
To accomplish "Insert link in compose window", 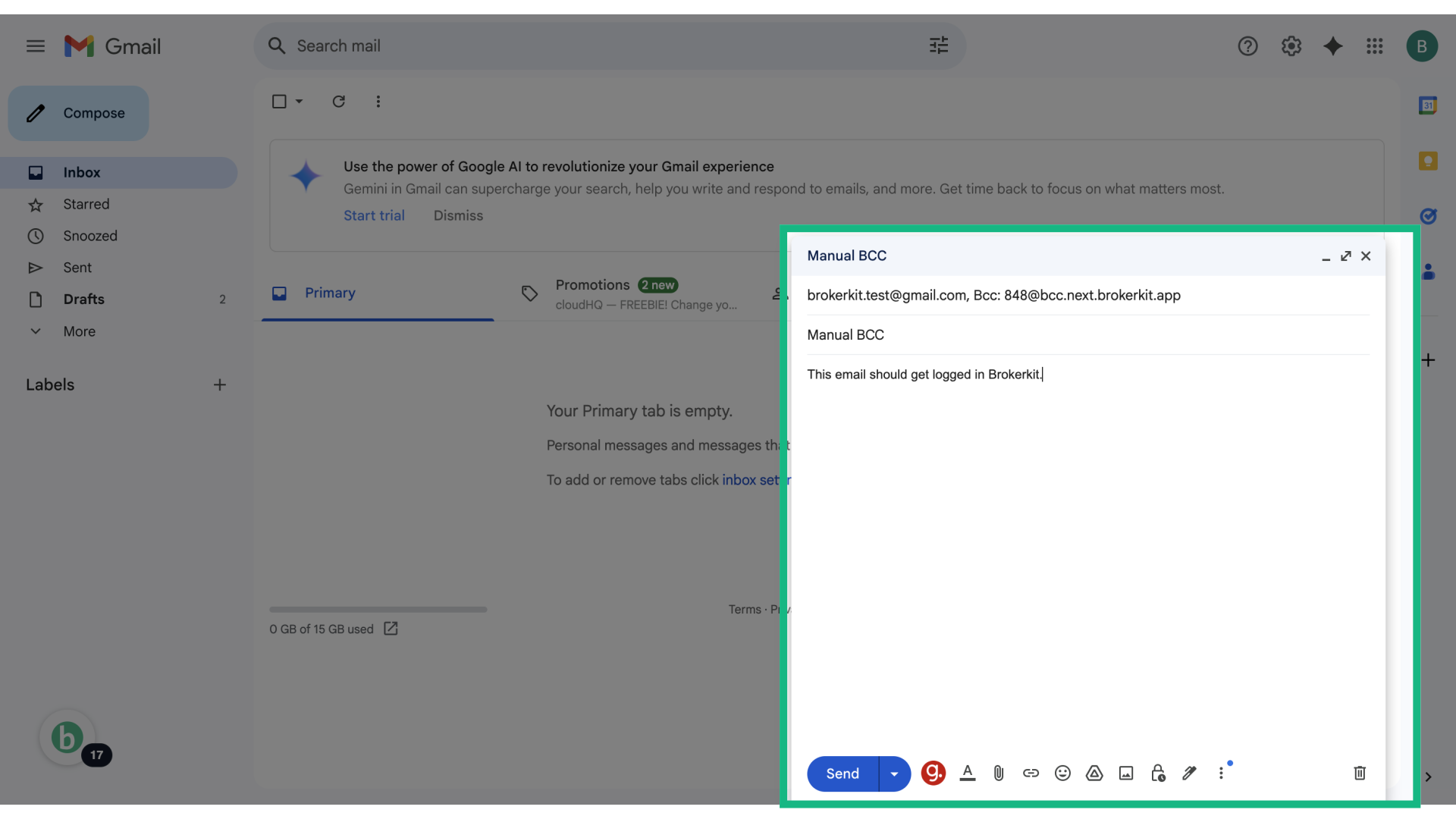I will click(x=1031, y=773).
